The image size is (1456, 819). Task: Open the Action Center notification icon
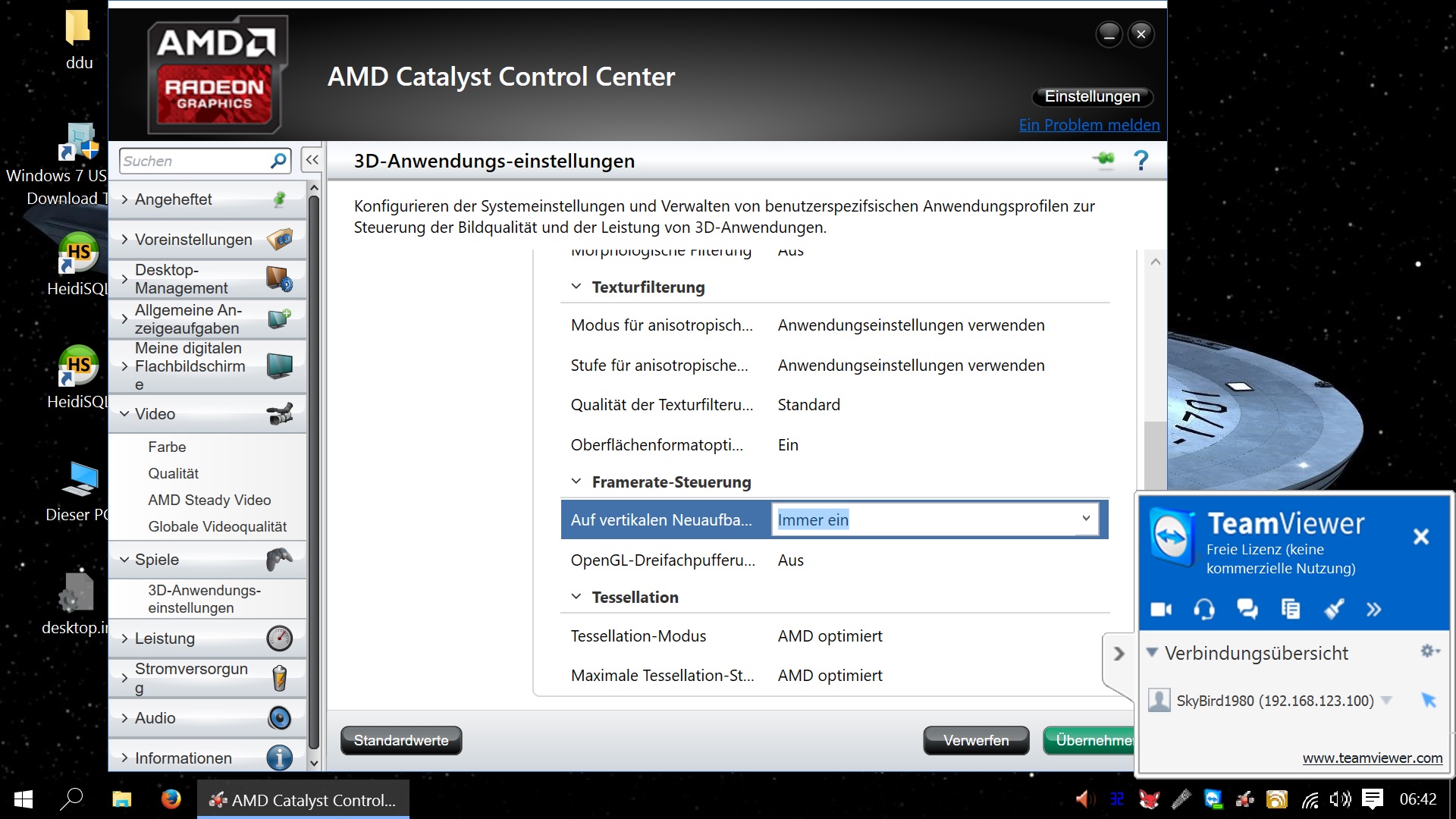pos(1372,799)
